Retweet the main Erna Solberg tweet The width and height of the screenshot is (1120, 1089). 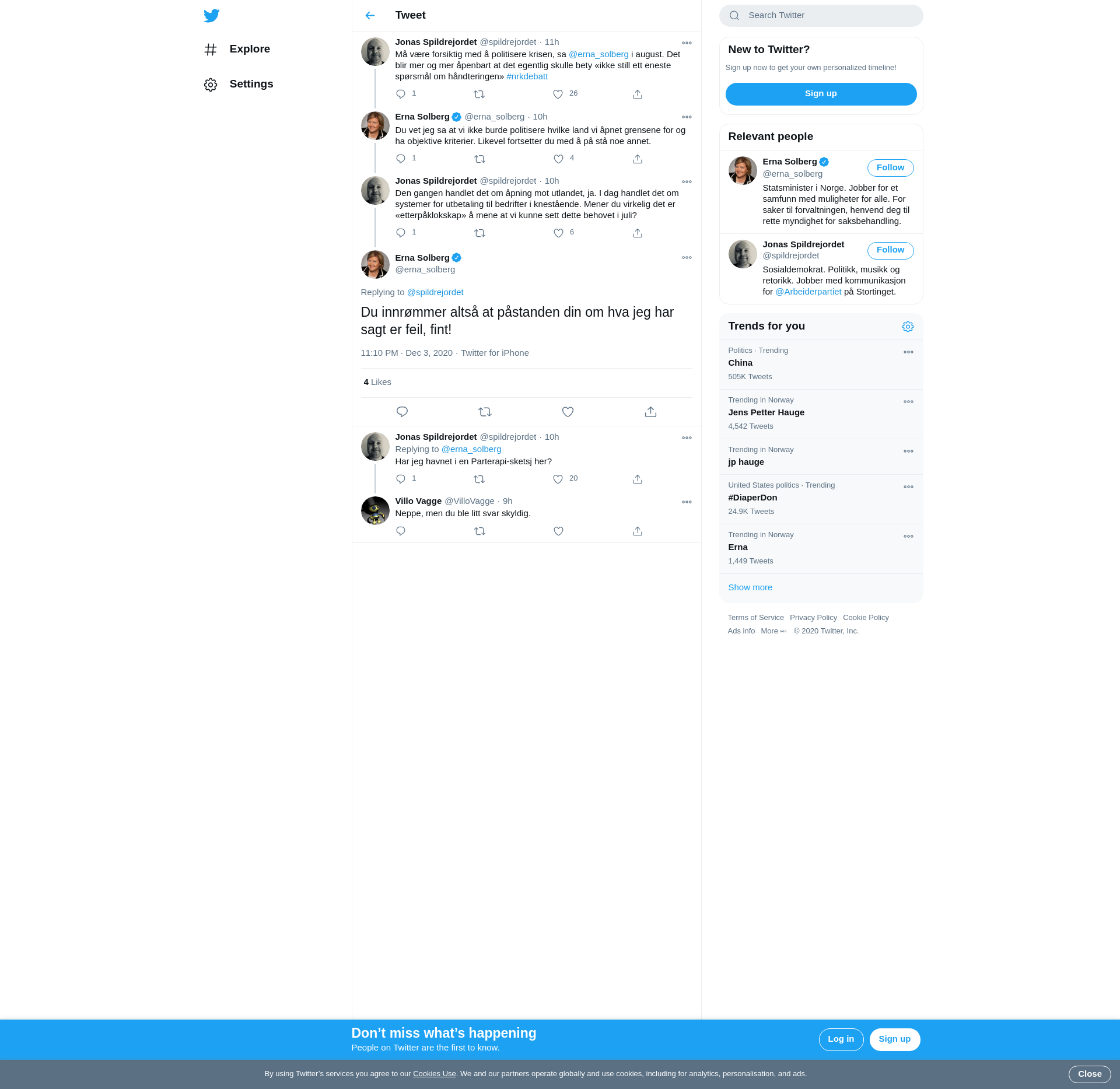pyautogui.click(x=485, y=412)
